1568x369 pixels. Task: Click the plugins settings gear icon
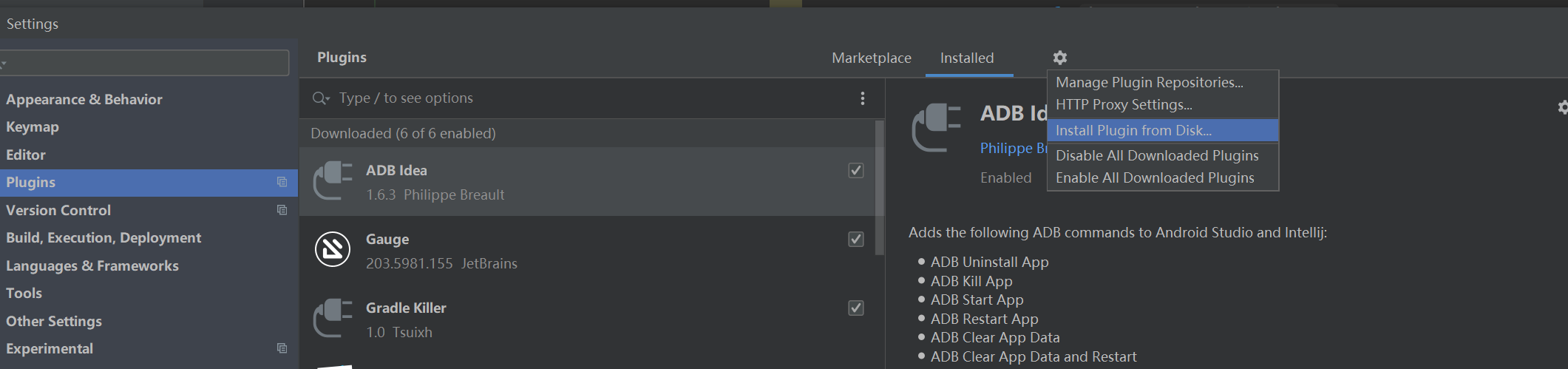[x=1059, y=58]
